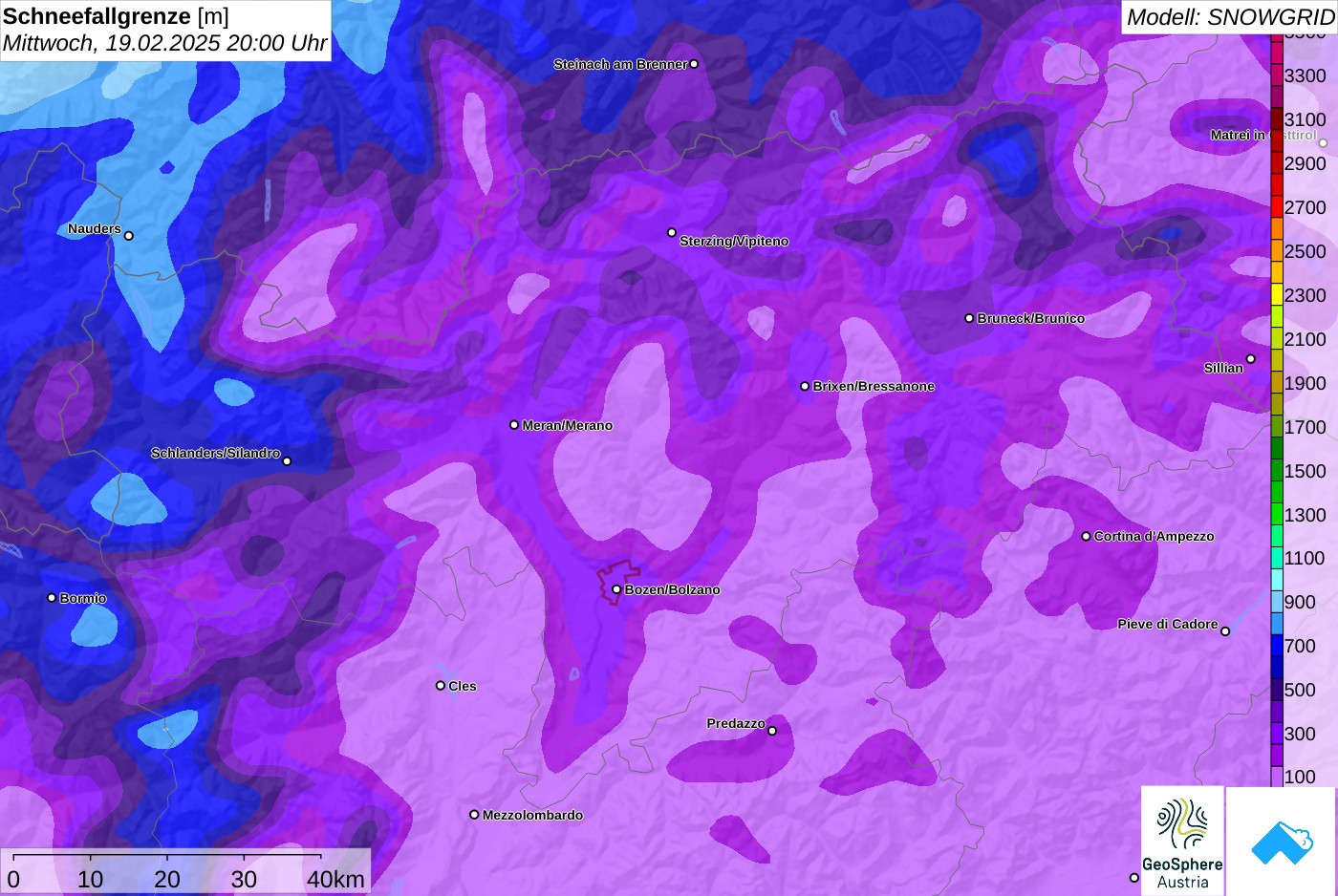Click the Mezzolombardo location marker dot
This screenshot has width=1338, height=896.
click(x=474, y=815)
